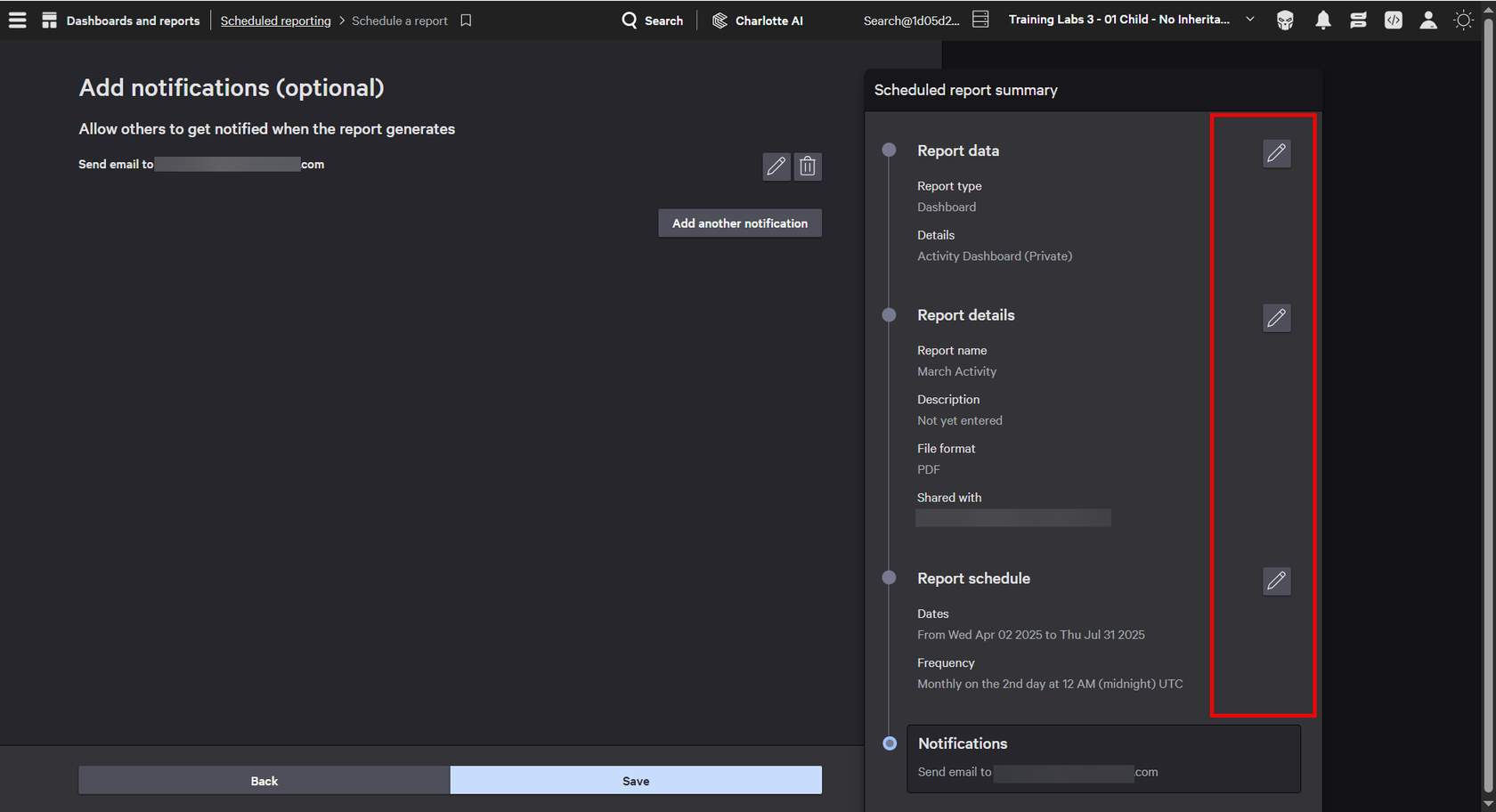This screenshot has width=1496, height=812.
Task: Open the notifications bell
Action: [x=1323, y=20]
